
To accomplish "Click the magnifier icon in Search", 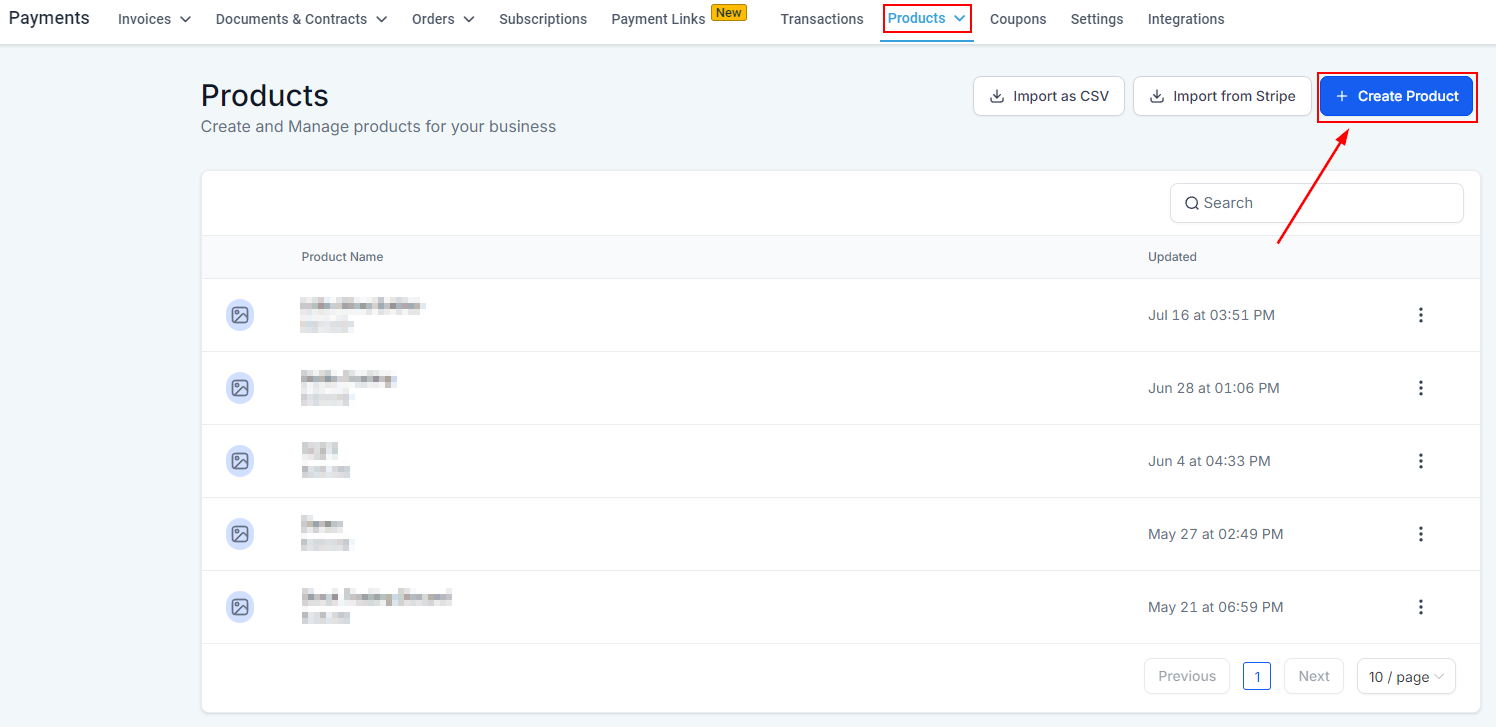I will pyautogui.click(x=1192, y=203).
